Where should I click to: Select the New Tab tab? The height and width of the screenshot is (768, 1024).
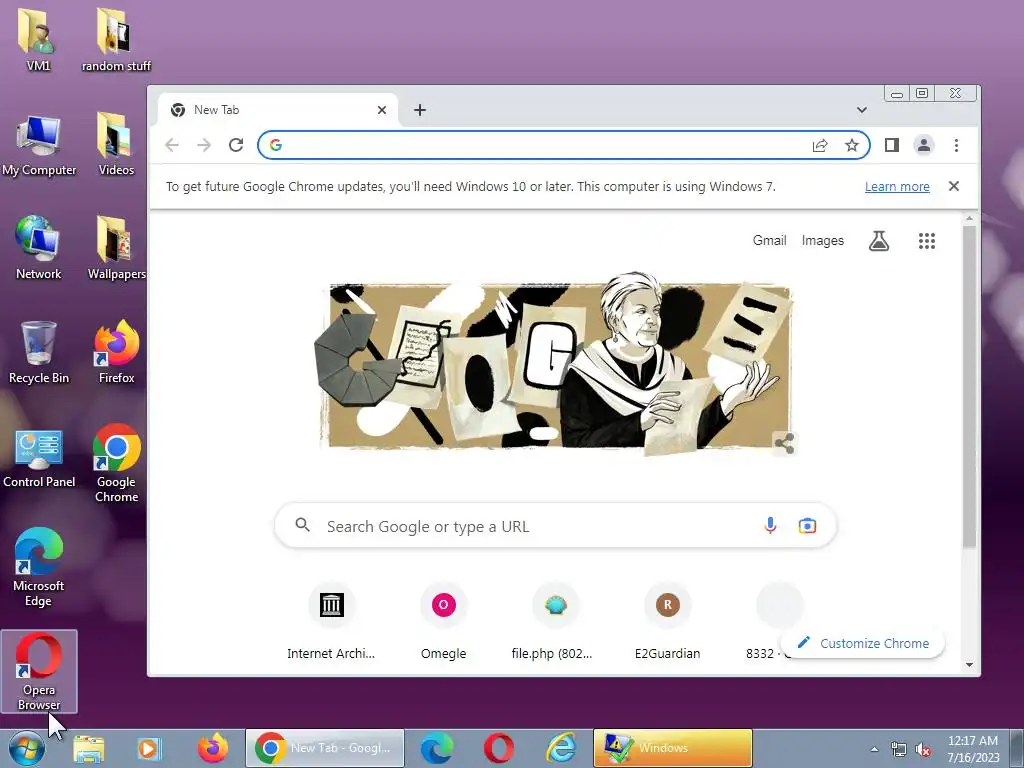(277, 110)
